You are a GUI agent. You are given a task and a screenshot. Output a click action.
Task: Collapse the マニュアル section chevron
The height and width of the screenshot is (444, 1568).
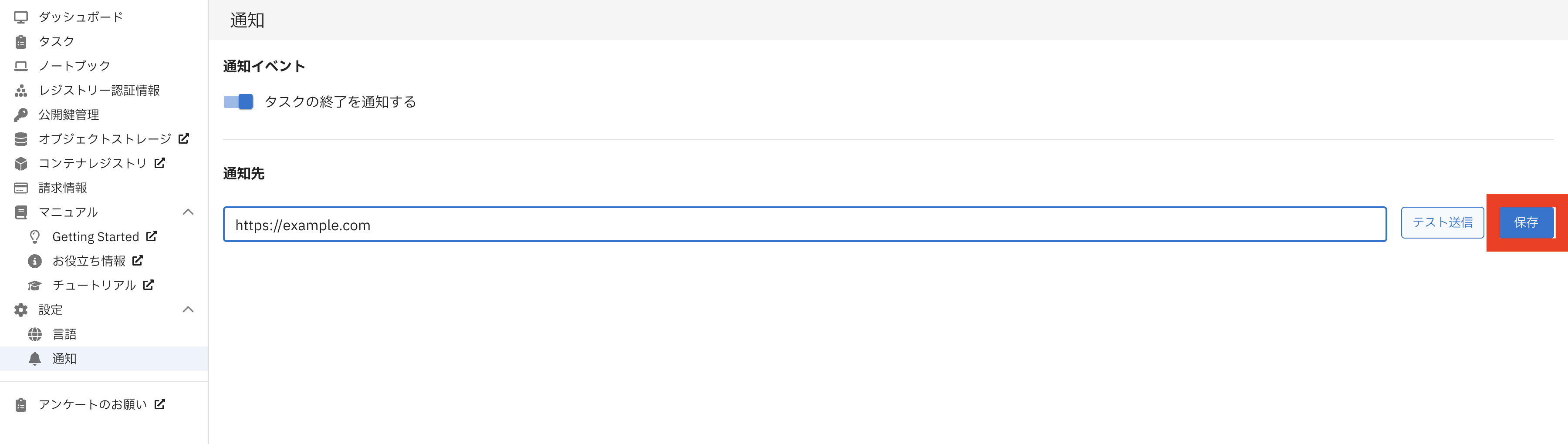(188, 212)
